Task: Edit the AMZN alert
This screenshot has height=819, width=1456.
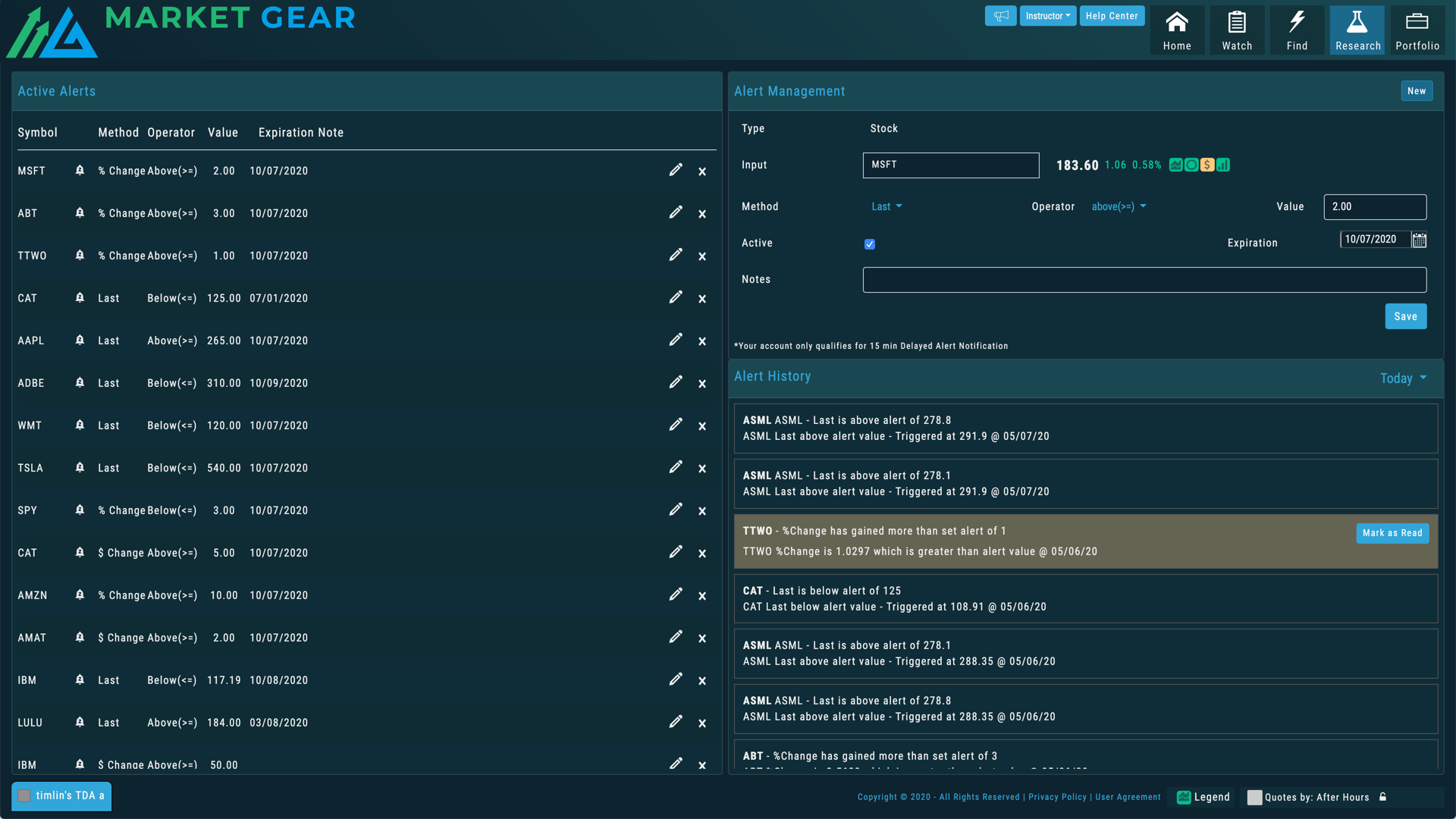Action: tap(676, 595)
